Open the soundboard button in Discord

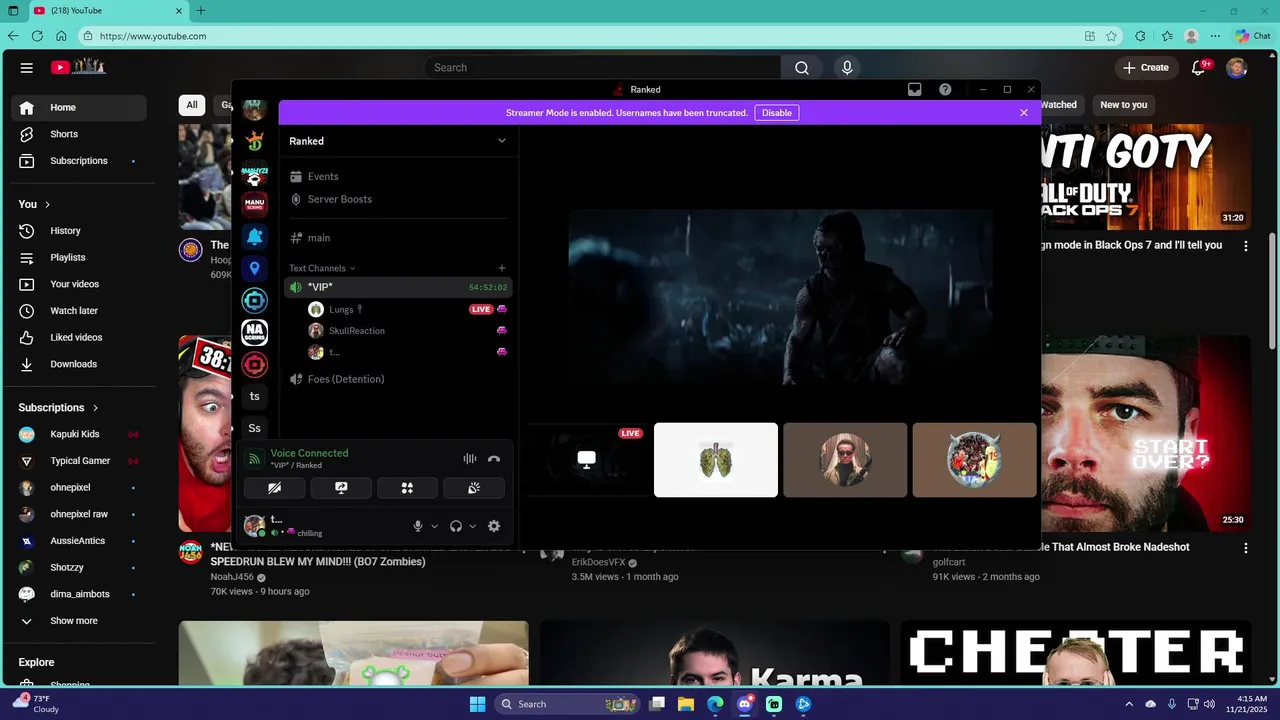(474, 488)
